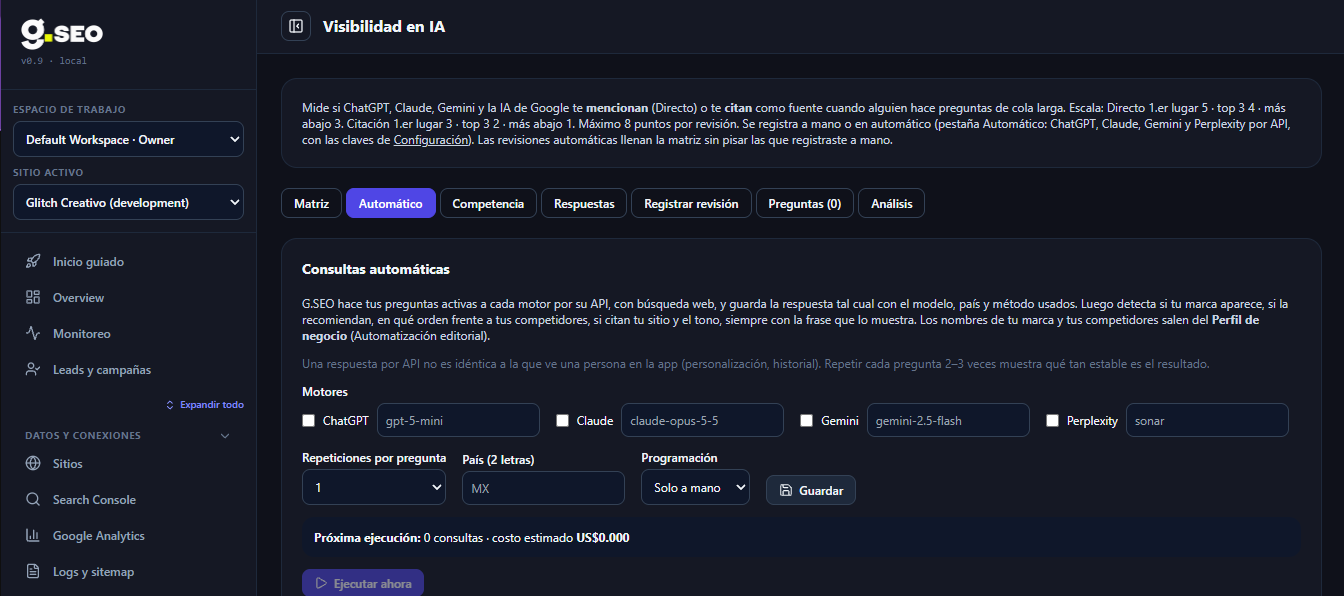Image resolution: width=1344 pixels, height=596 pixels.
Task: Click the Perplexity model field sonar
Action: pos(1207,421)
